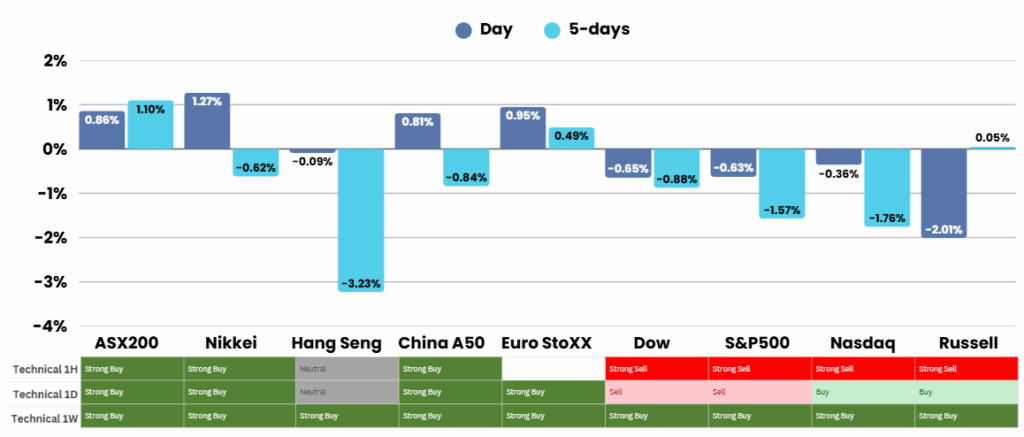
Task: Click the Euro StoXX axis label
Action: point(546,343)
